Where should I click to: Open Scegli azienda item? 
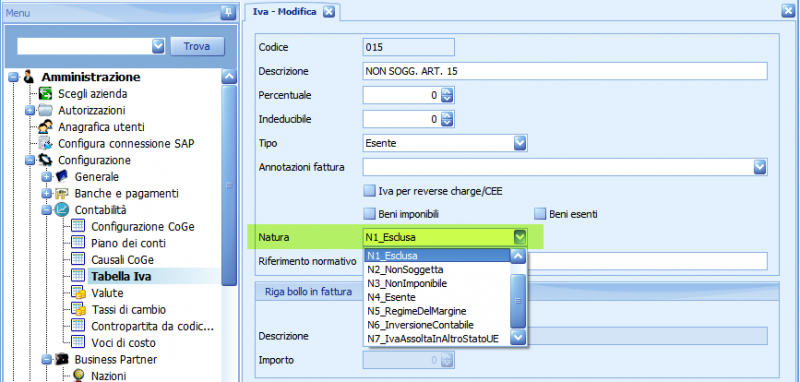(92, 94)
